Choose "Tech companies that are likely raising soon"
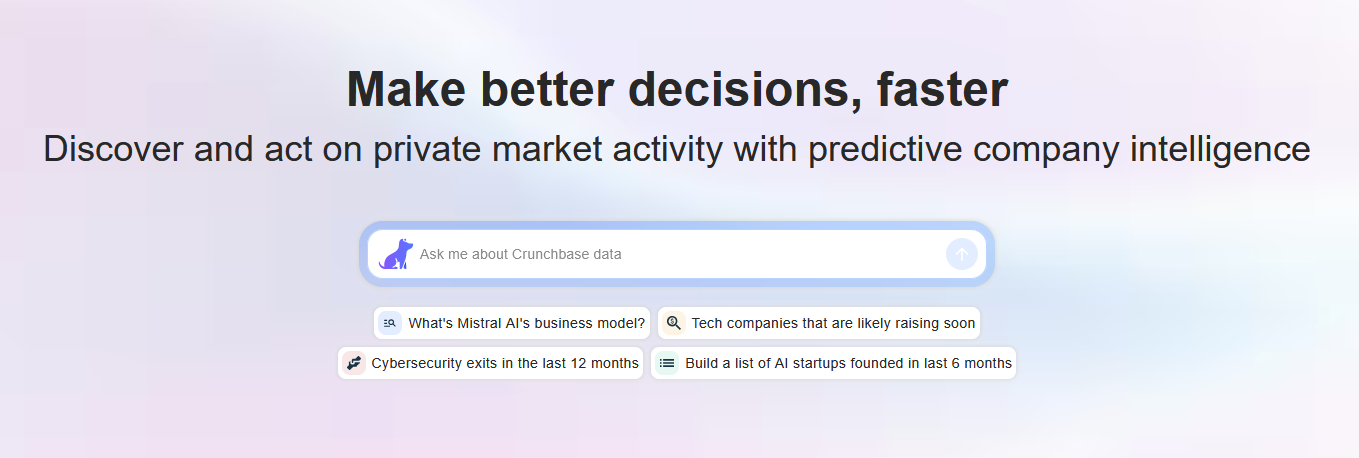 tap(832, 323)
